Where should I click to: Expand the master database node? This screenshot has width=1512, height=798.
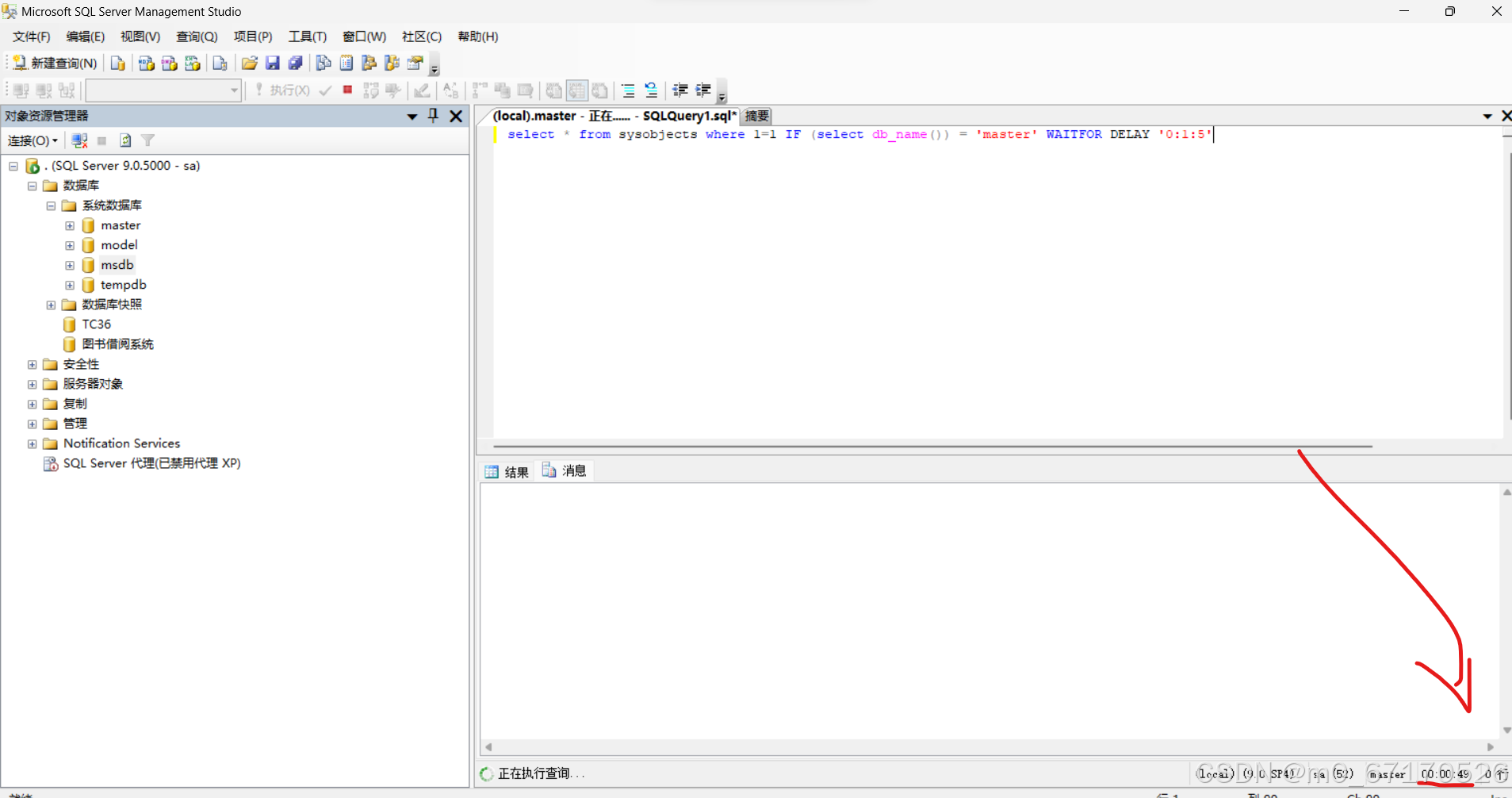[70, 225]
